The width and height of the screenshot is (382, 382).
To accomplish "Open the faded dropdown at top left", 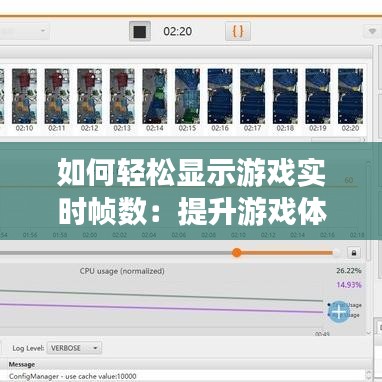I will tap(24, 31).
